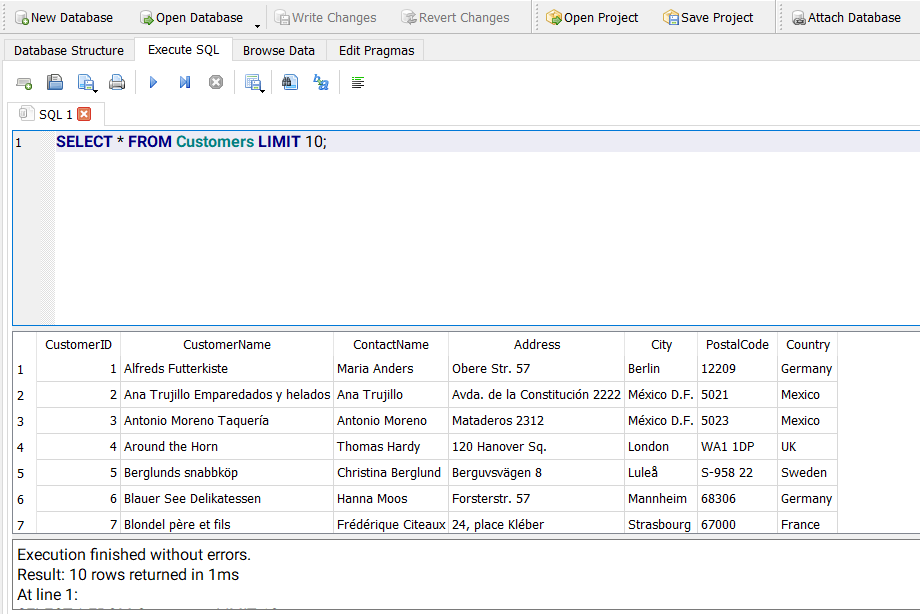The width and height of the screenshot is (920, 614).
Task: Click the CustomerName column header
Action: pos(227,345)
